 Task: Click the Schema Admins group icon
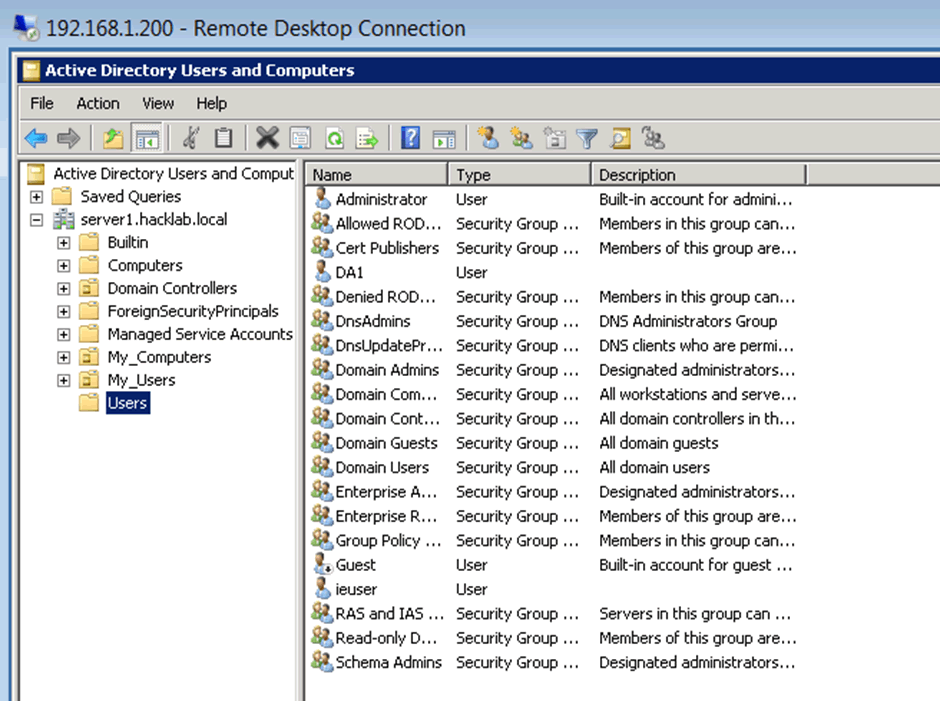[x=322, y=662]
